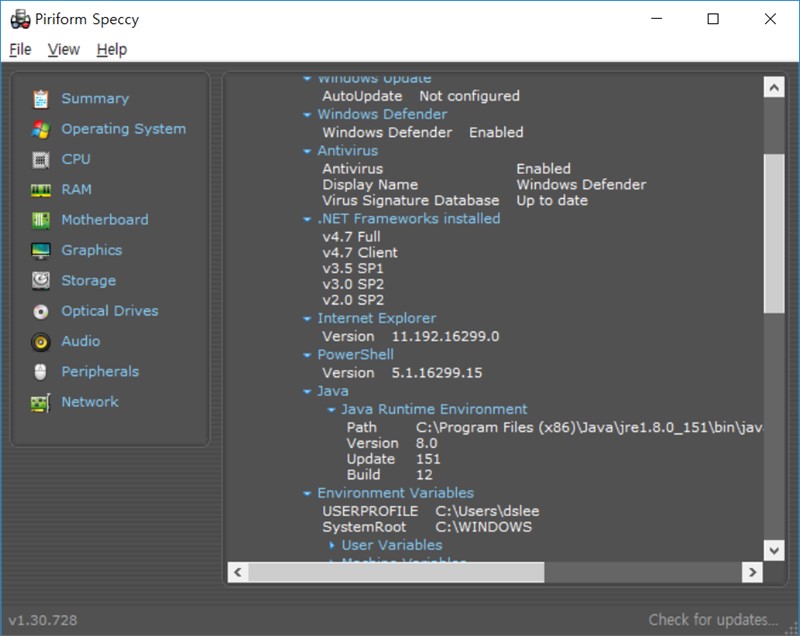This screenshot has height=636, width=800.
Task: Click the Summary clipboard icon
Action: [41, 99]
